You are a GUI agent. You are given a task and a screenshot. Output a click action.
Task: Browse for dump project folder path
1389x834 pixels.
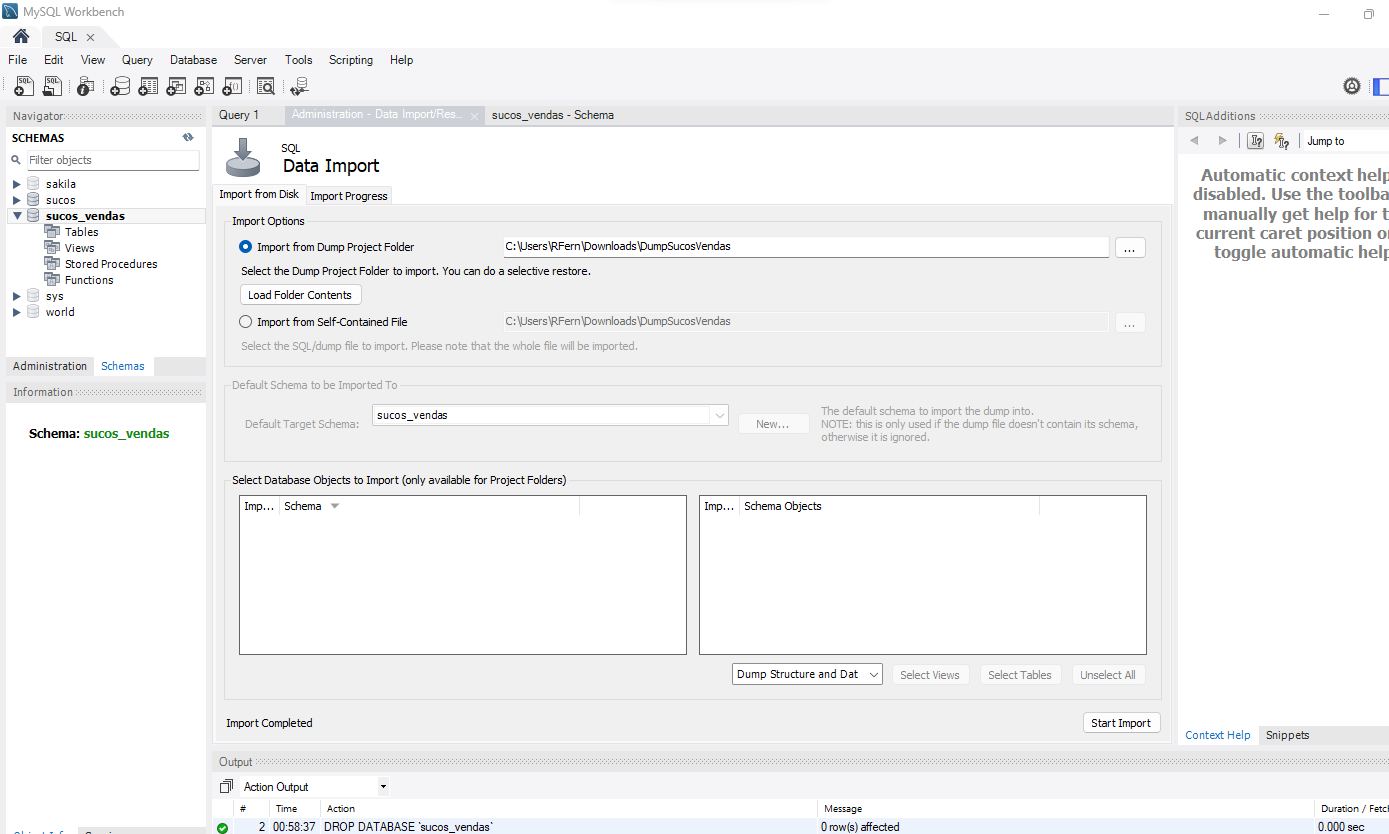(1129, 248)
